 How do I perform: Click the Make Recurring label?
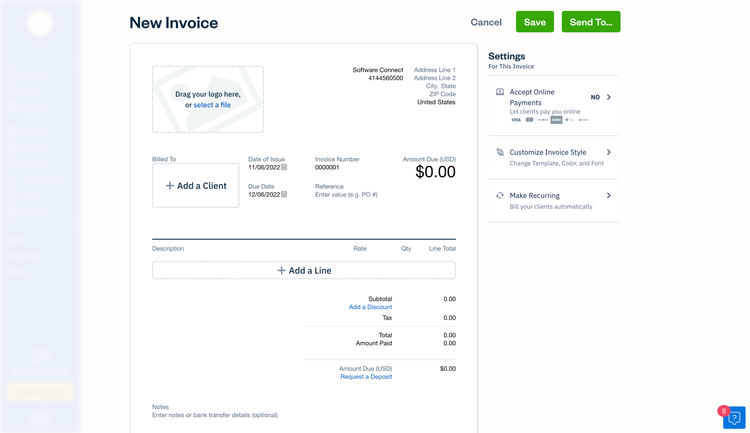pyautogui.click(x=534, y=196)
